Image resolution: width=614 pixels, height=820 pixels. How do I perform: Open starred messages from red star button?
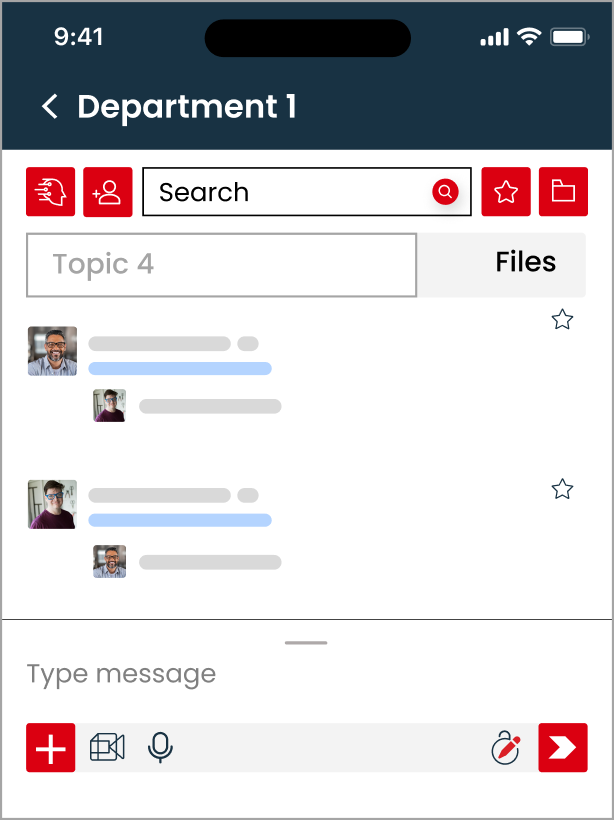506,192
